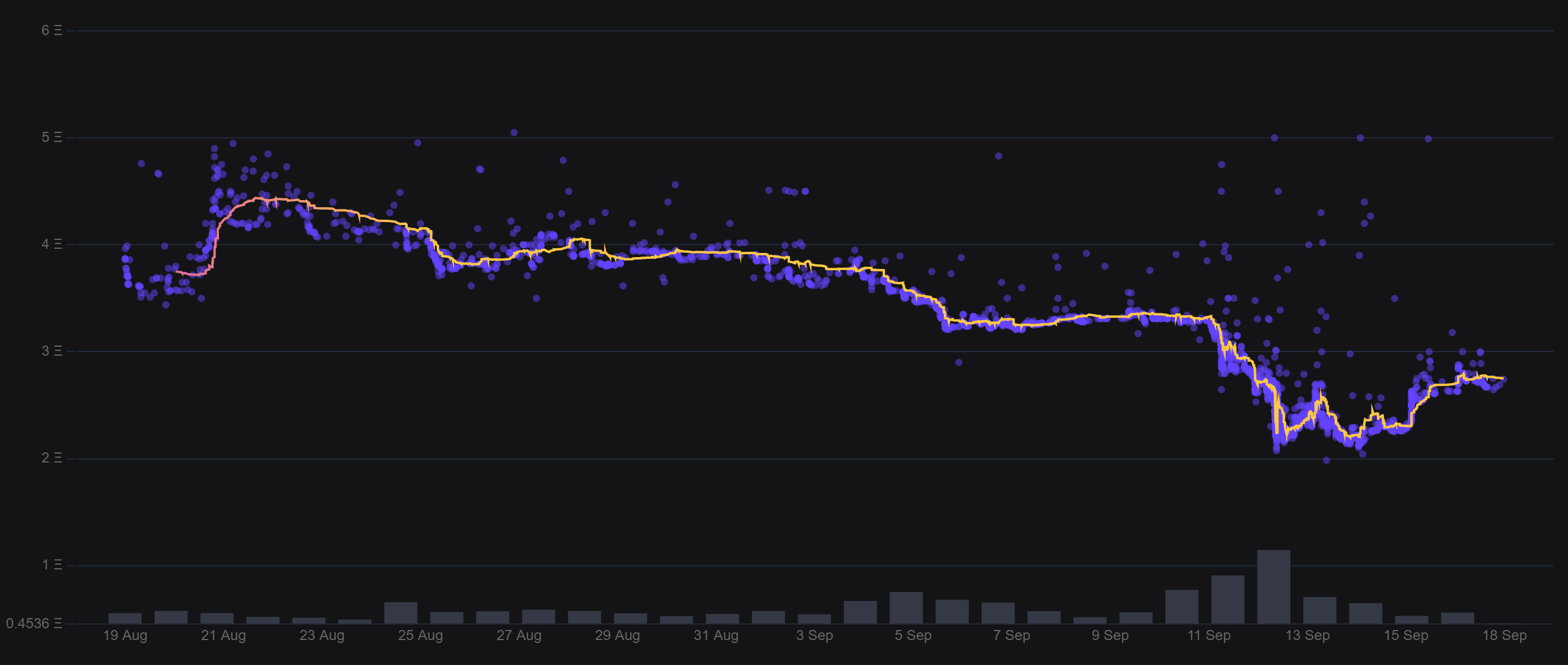The image size is (1568, 665).
Task: Click the right end of the yellow trend line
Action: 1503,378
